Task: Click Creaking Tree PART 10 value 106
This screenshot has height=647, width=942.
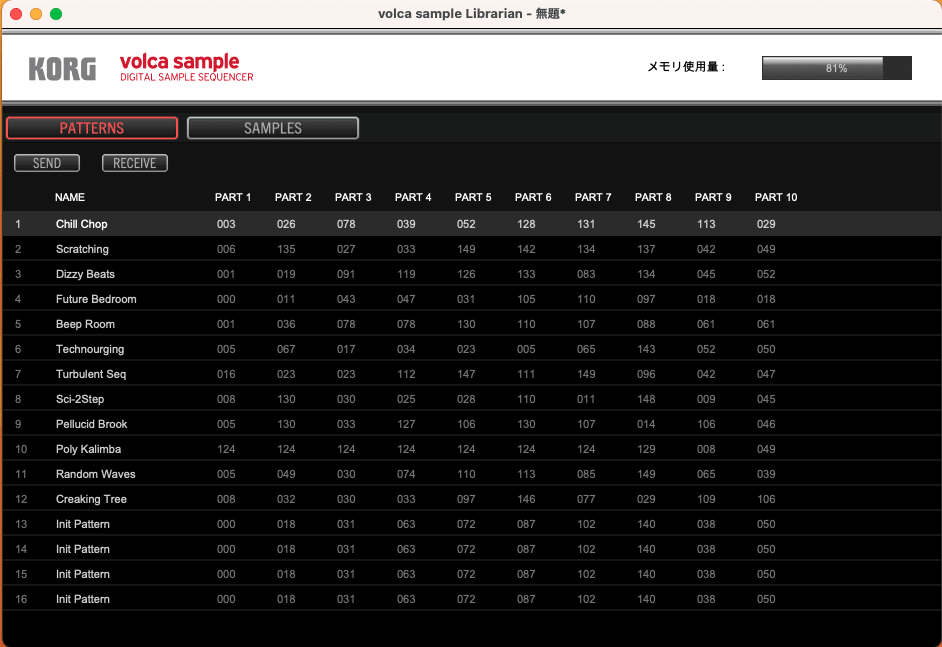Action: [x=766, y=499]
